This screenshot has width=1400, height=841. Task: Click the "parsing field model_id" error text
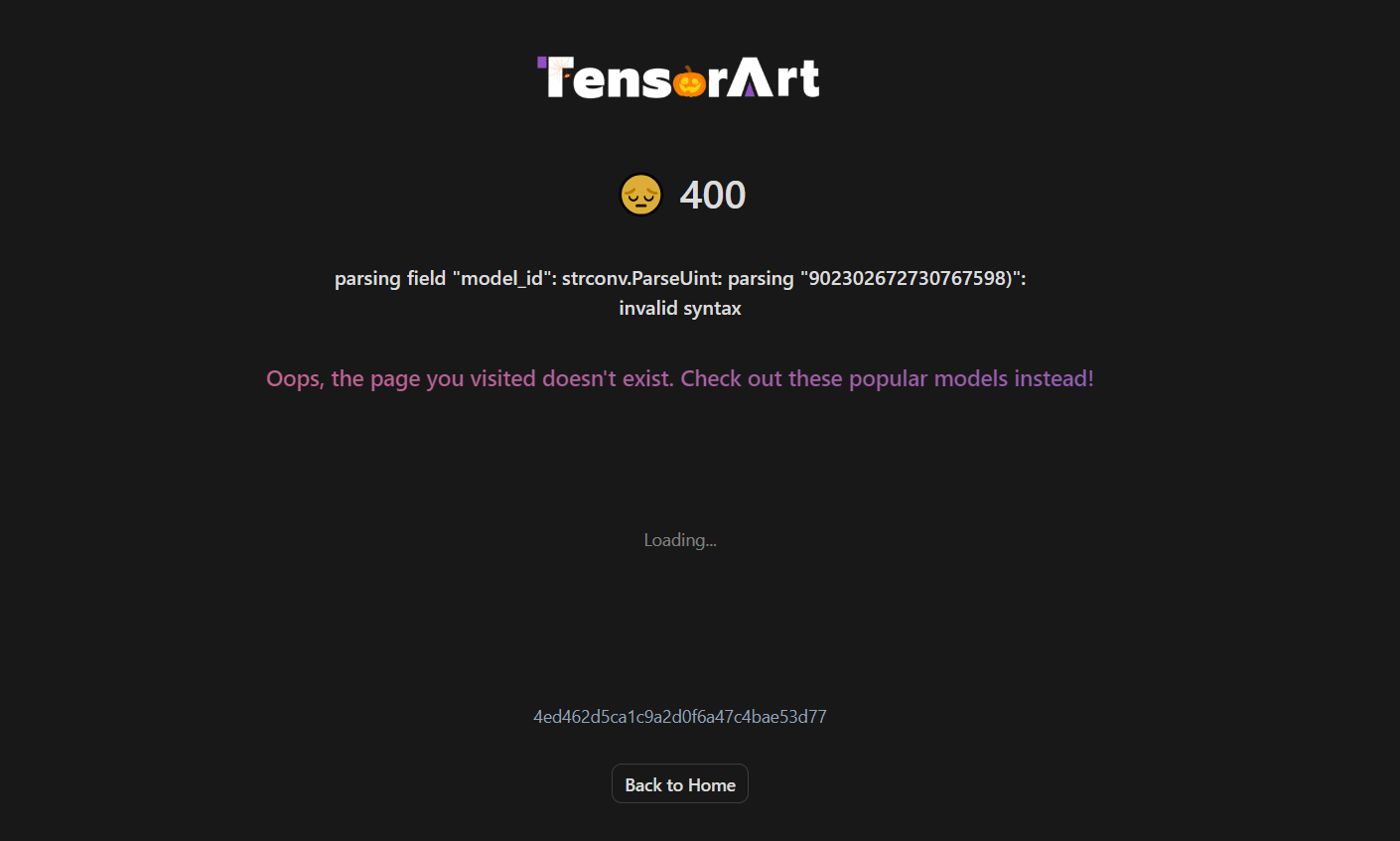pyautogui.click(x=445, y=278)
